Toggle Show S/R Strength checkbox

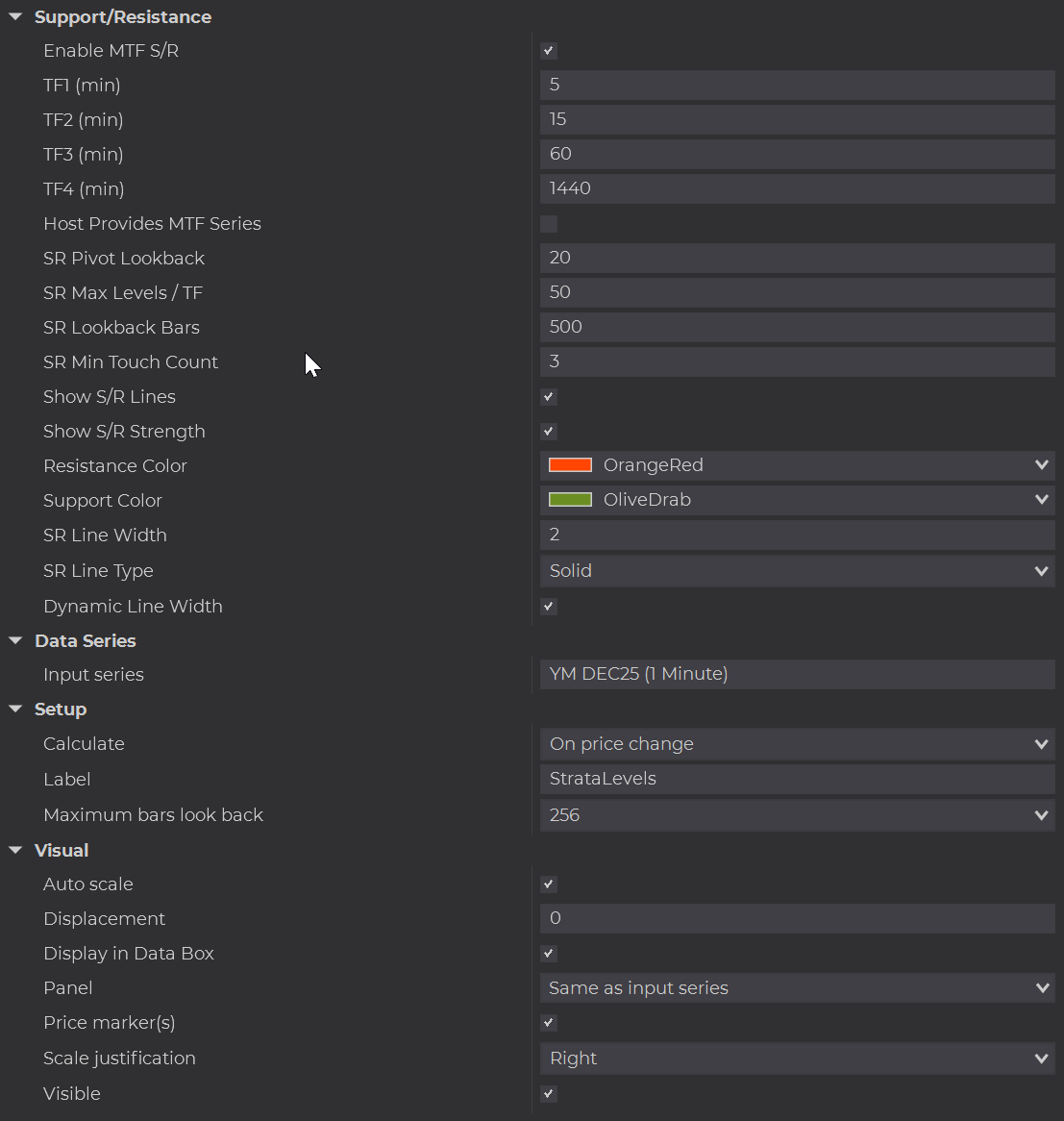(549, 432)
